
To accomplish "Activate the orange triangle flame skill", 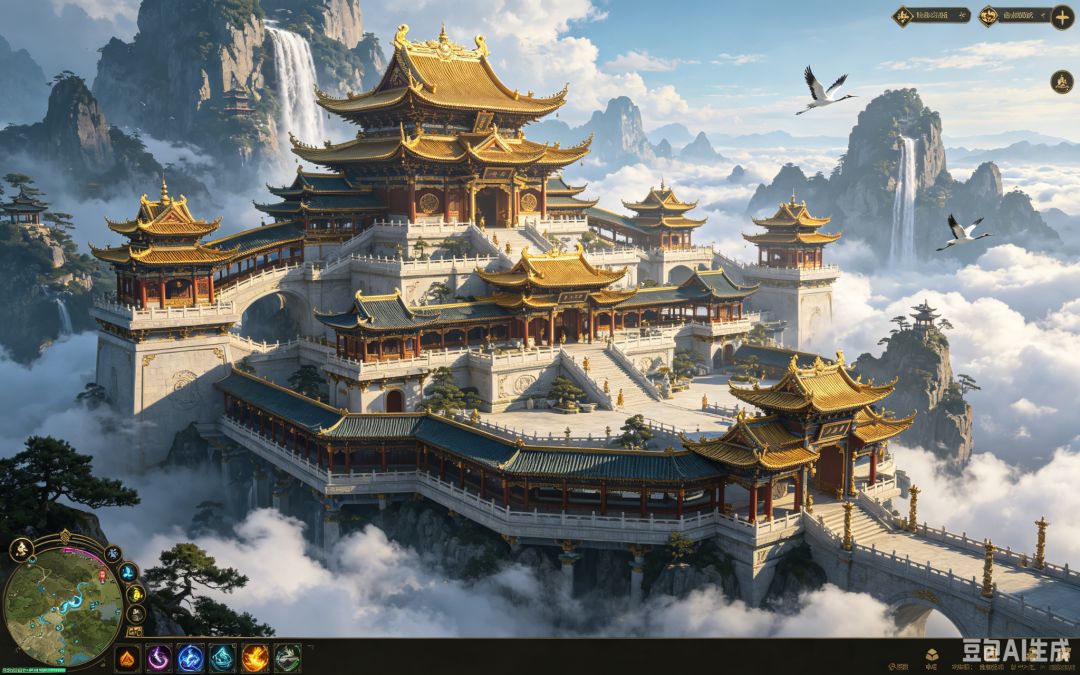I will click(x=127, y=659).
